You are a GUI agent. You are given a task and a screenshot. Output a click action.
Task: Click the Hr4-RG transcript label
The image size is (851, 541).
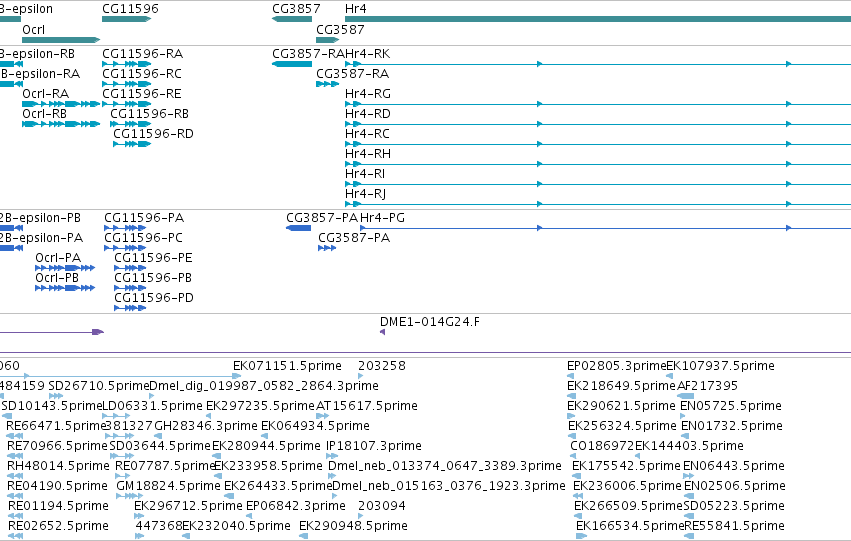click(368, 94)
